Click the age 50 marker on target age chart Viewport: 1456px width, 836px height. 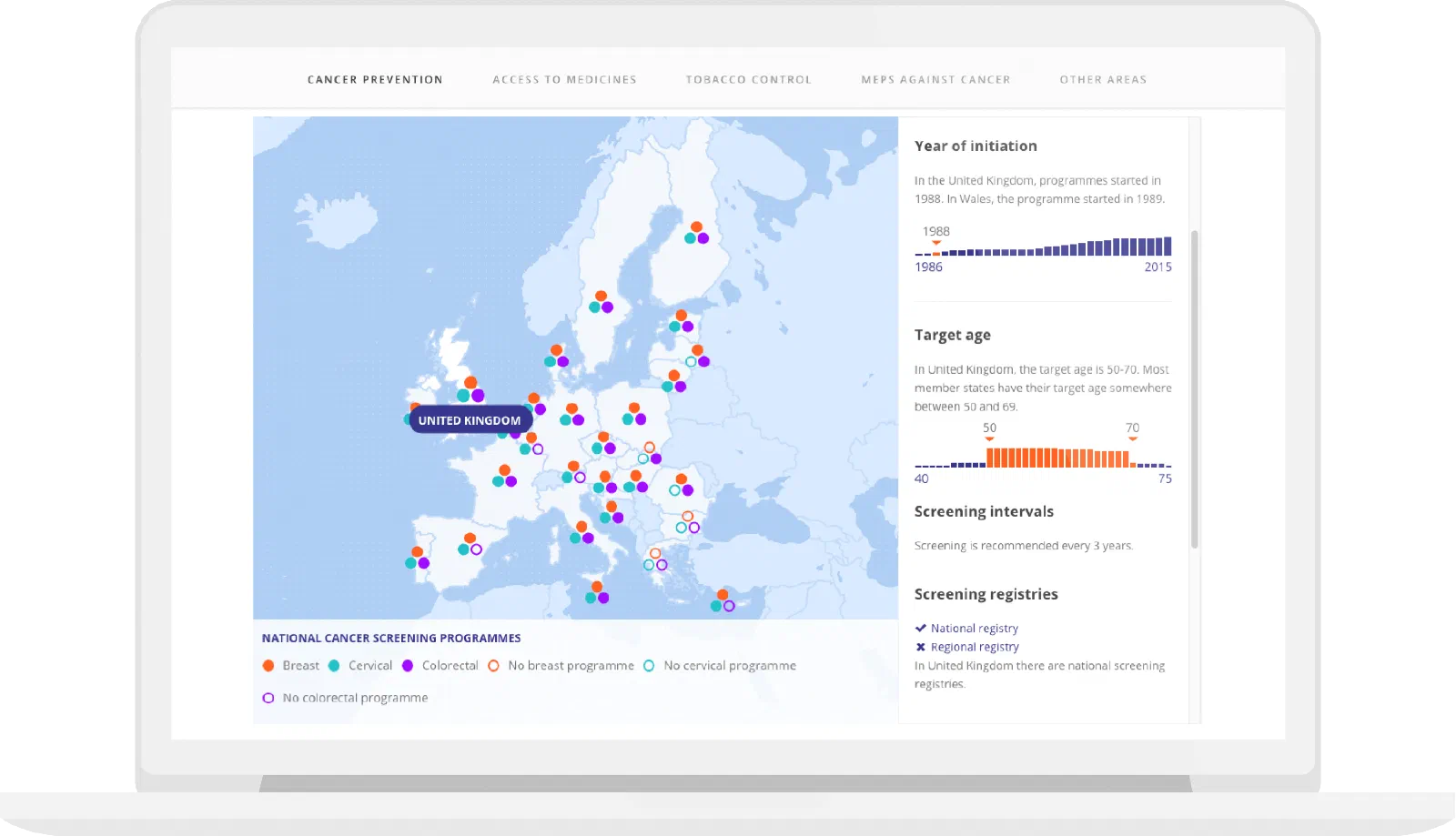(989, 439)
